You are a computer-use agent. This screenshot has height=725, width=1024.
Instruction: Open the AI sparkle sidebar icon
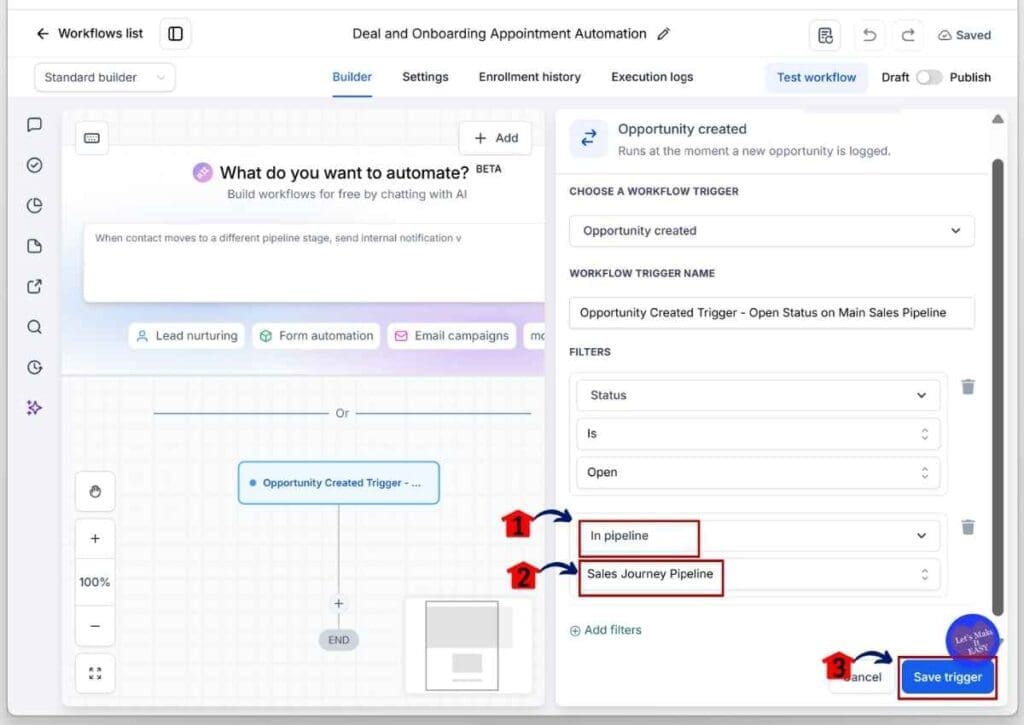[x=35, y=408]
